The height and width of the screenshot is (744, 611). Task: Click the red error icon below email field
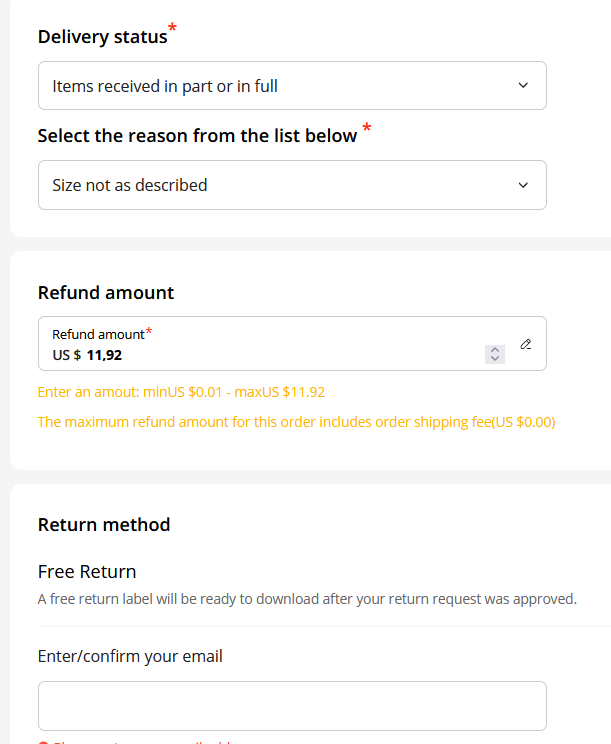[x=43, y=742]
